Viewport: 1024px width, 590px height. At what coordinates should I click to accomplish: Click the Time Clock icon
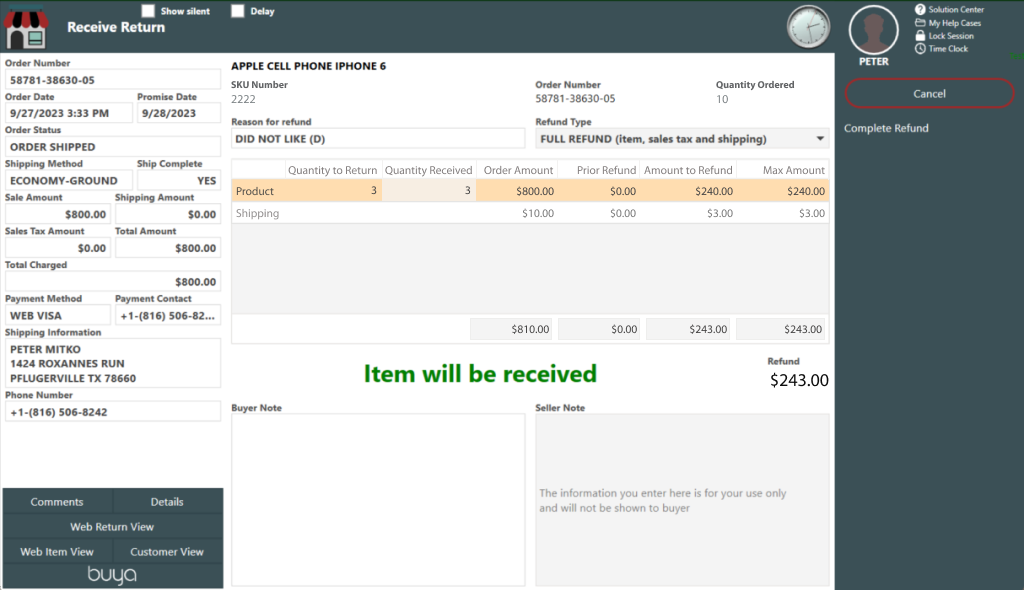(920, 49)
